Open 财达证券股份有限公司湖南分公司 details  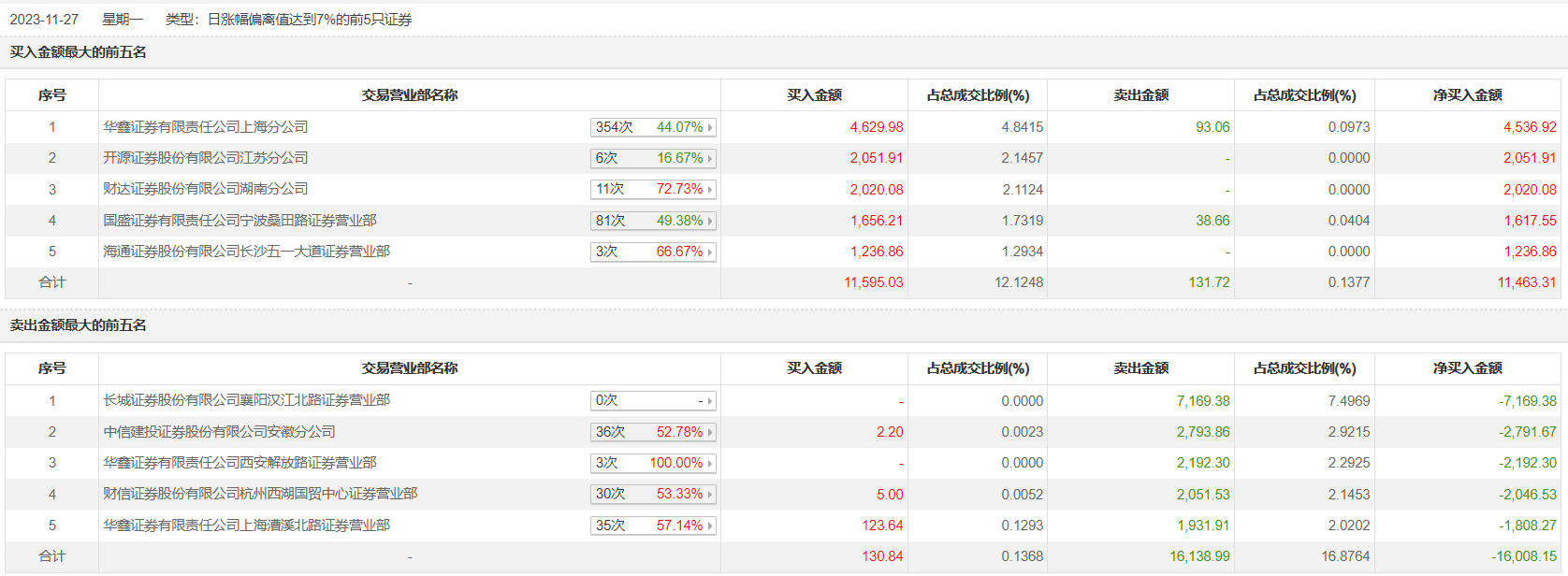point(206,189)
